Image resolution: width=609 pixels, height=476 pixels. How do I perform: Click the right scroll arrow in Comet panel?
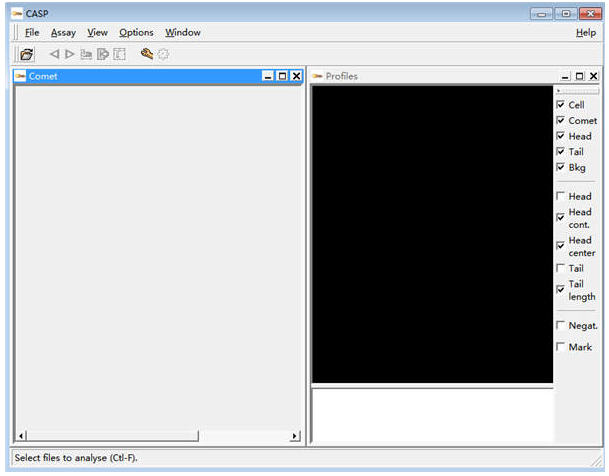pyautogui.click(x=295, y=436)
